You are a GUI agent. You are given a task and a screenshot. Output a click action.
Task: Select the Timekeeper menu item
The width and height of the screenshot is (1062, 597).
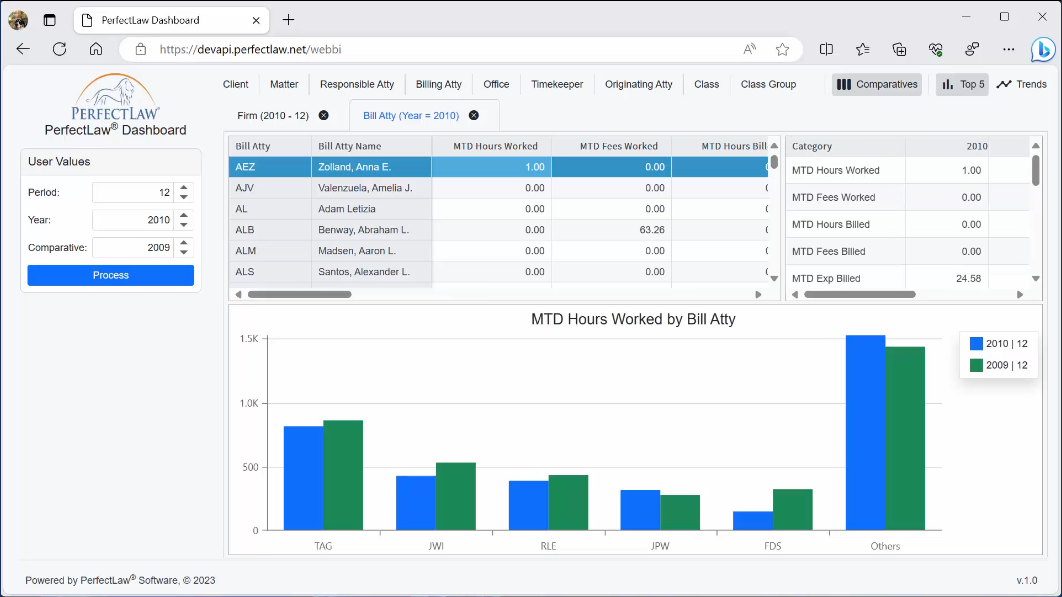click(x=557, y=85)
